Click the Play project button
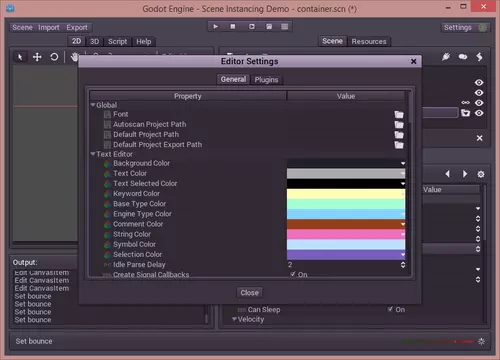The image size is (500, 360). pos(216,27)
